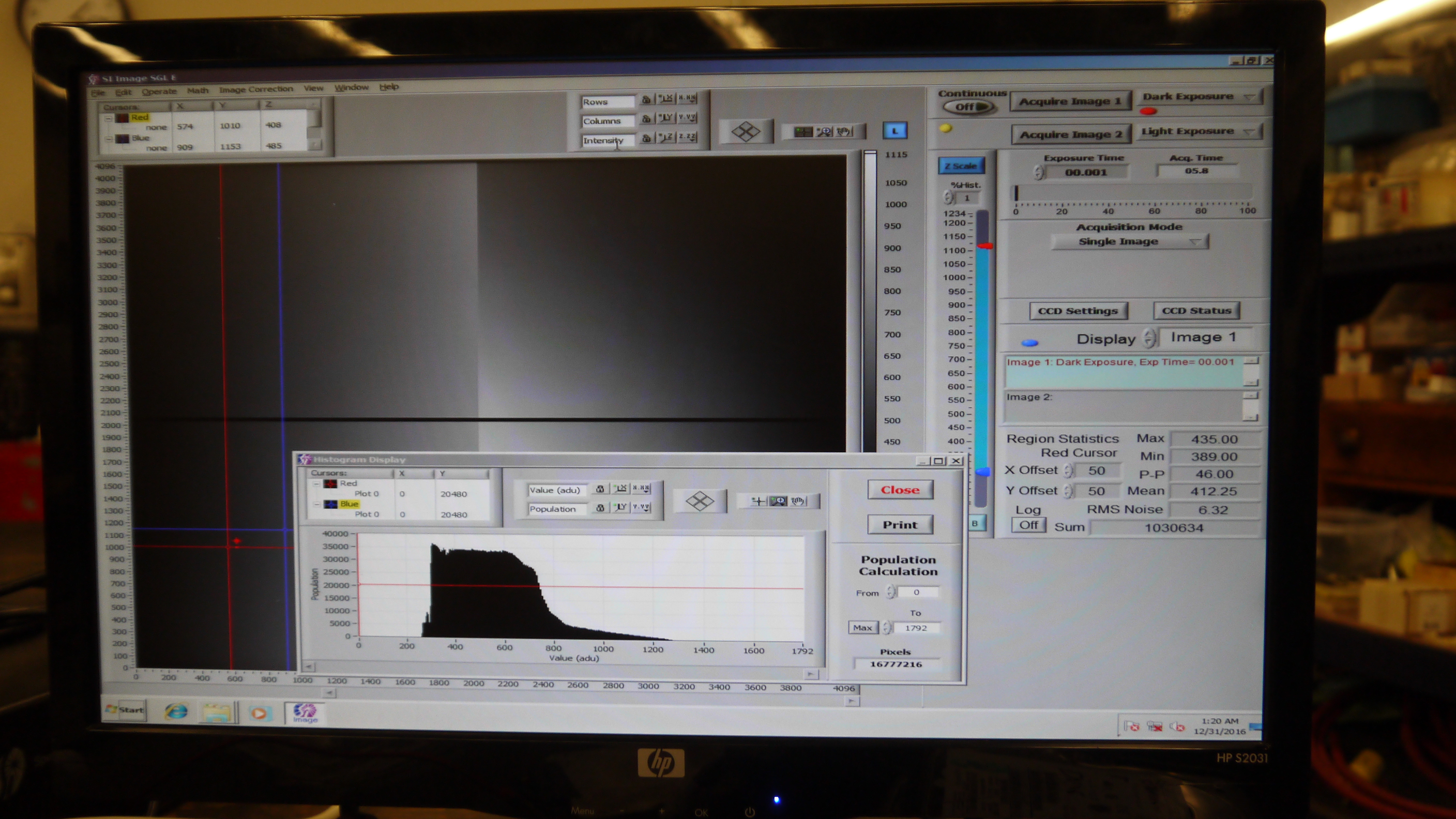
Task: Autoscale the Intensity Z axis once
Action: [x=666, y=138]
